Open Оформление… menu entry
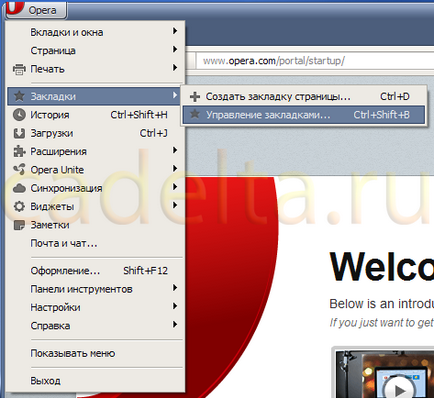Screen dimensions: 434x399 [x=96, y=271]
